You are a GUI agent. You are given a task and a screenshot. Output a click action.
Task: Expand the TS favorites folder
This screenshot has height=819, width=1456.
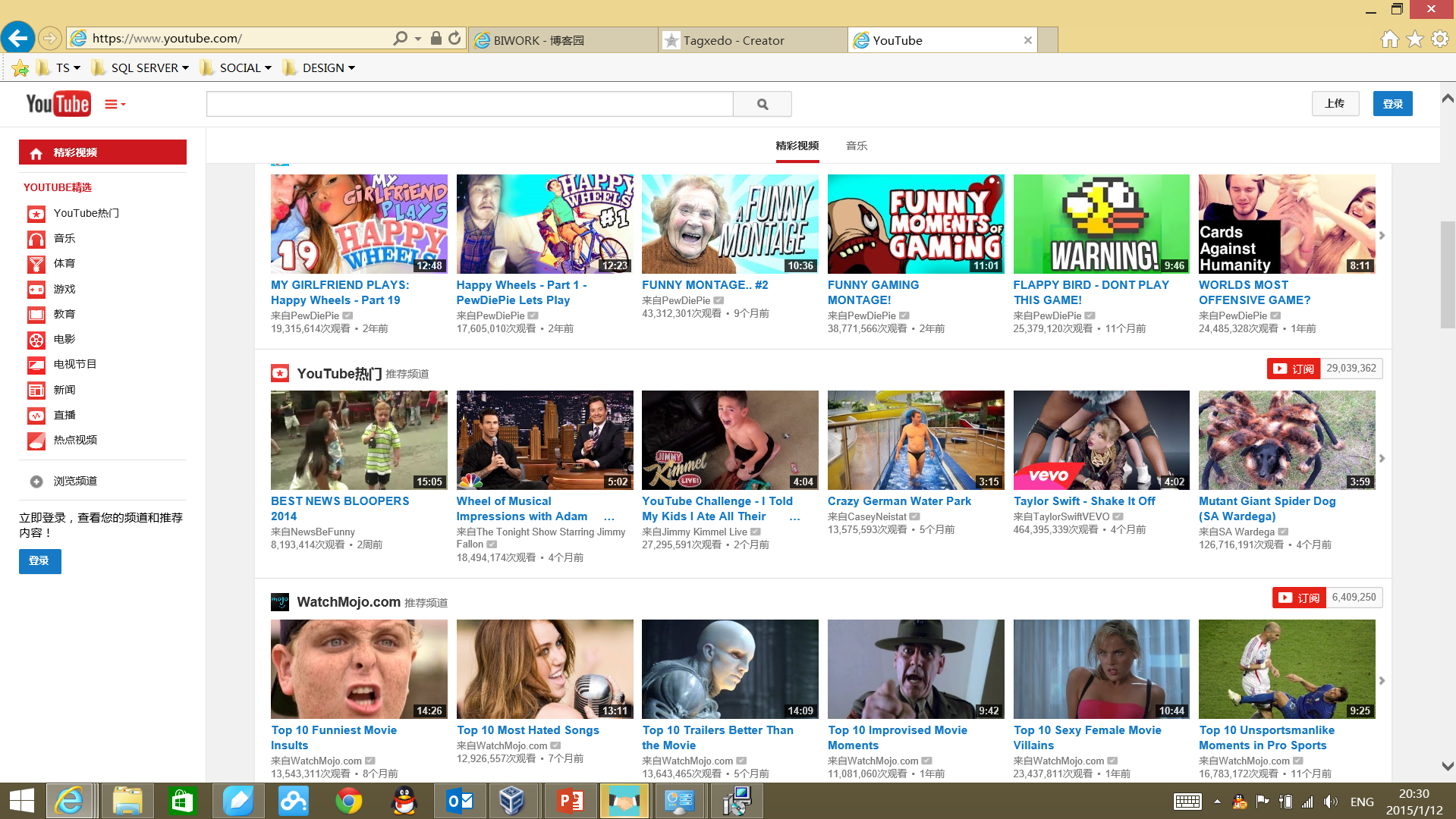[x=59, y=68]
